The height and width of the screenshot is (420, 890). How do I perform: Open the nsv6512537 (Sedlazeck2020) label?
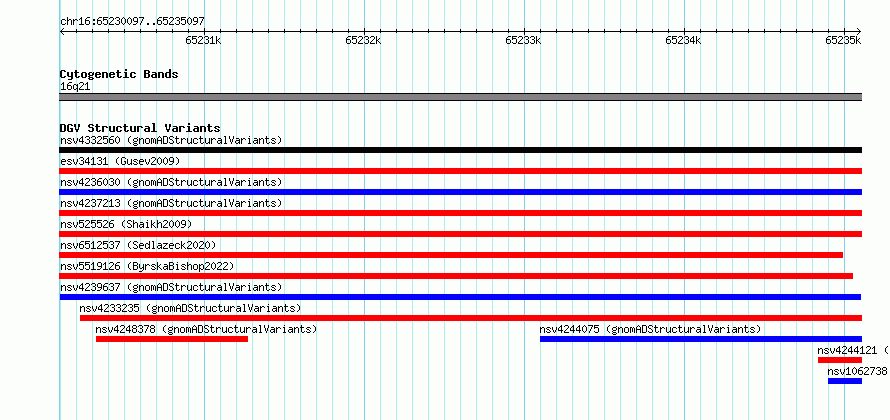pos(138,245)
